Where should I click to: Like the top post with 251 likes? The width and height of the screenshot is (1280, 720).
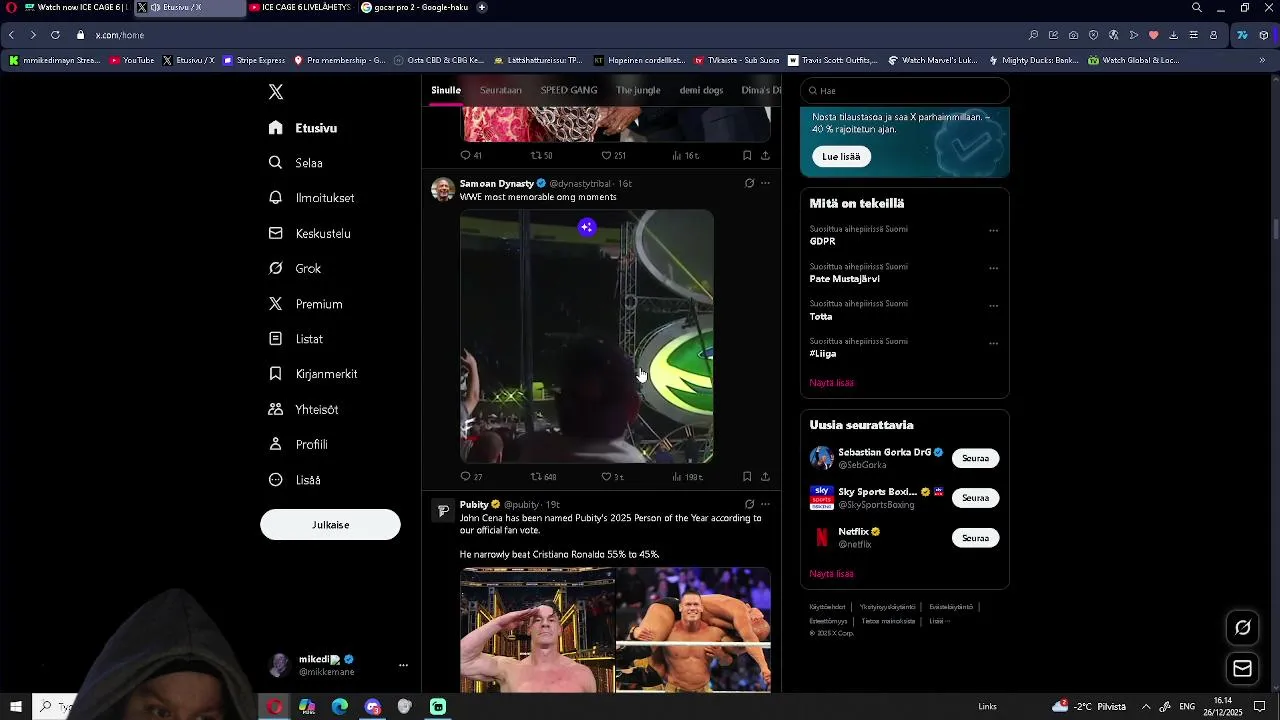tap(606, 155)
